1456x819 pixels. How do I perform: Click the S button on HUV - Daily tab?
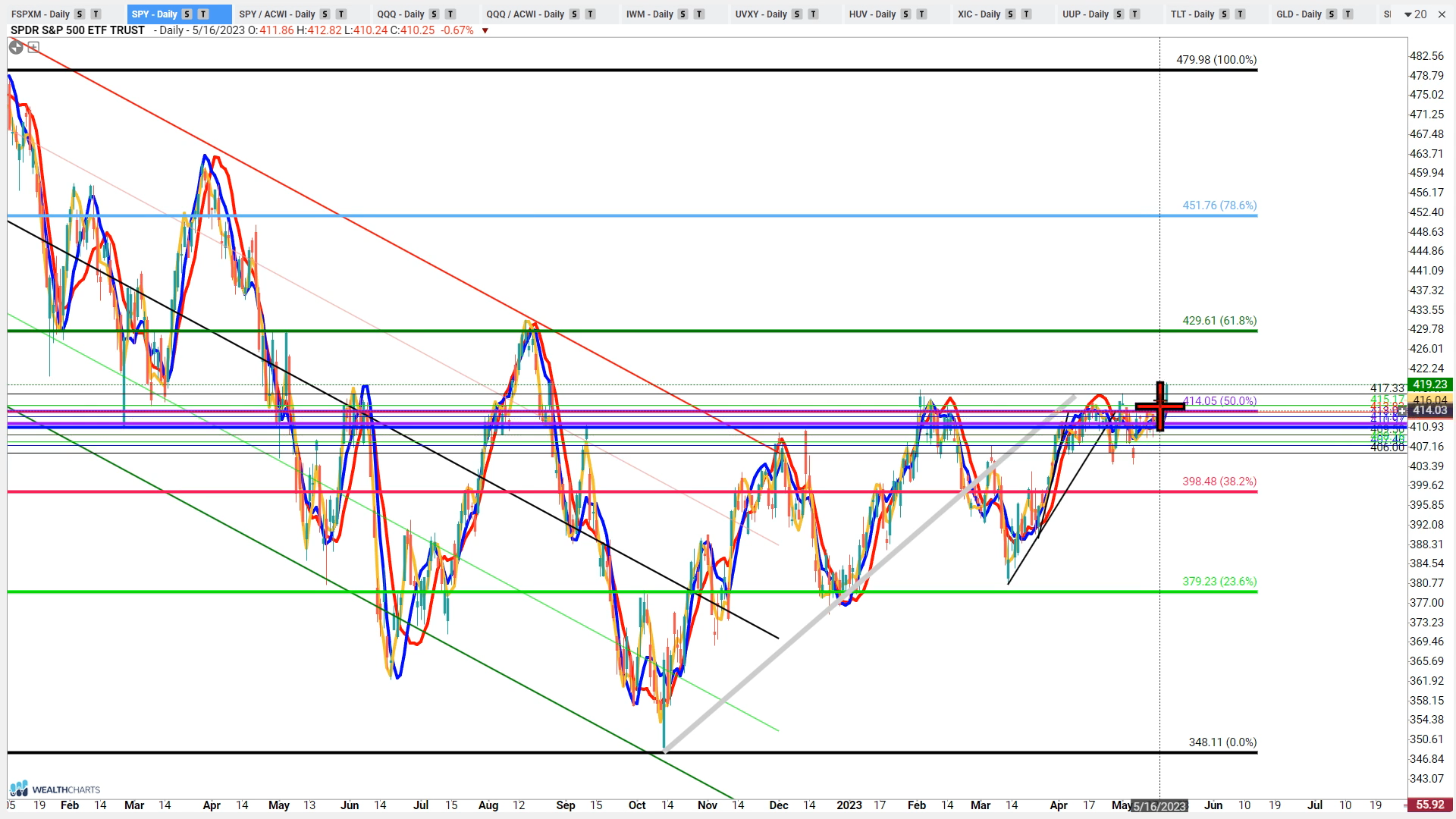(x=905, y=14)
